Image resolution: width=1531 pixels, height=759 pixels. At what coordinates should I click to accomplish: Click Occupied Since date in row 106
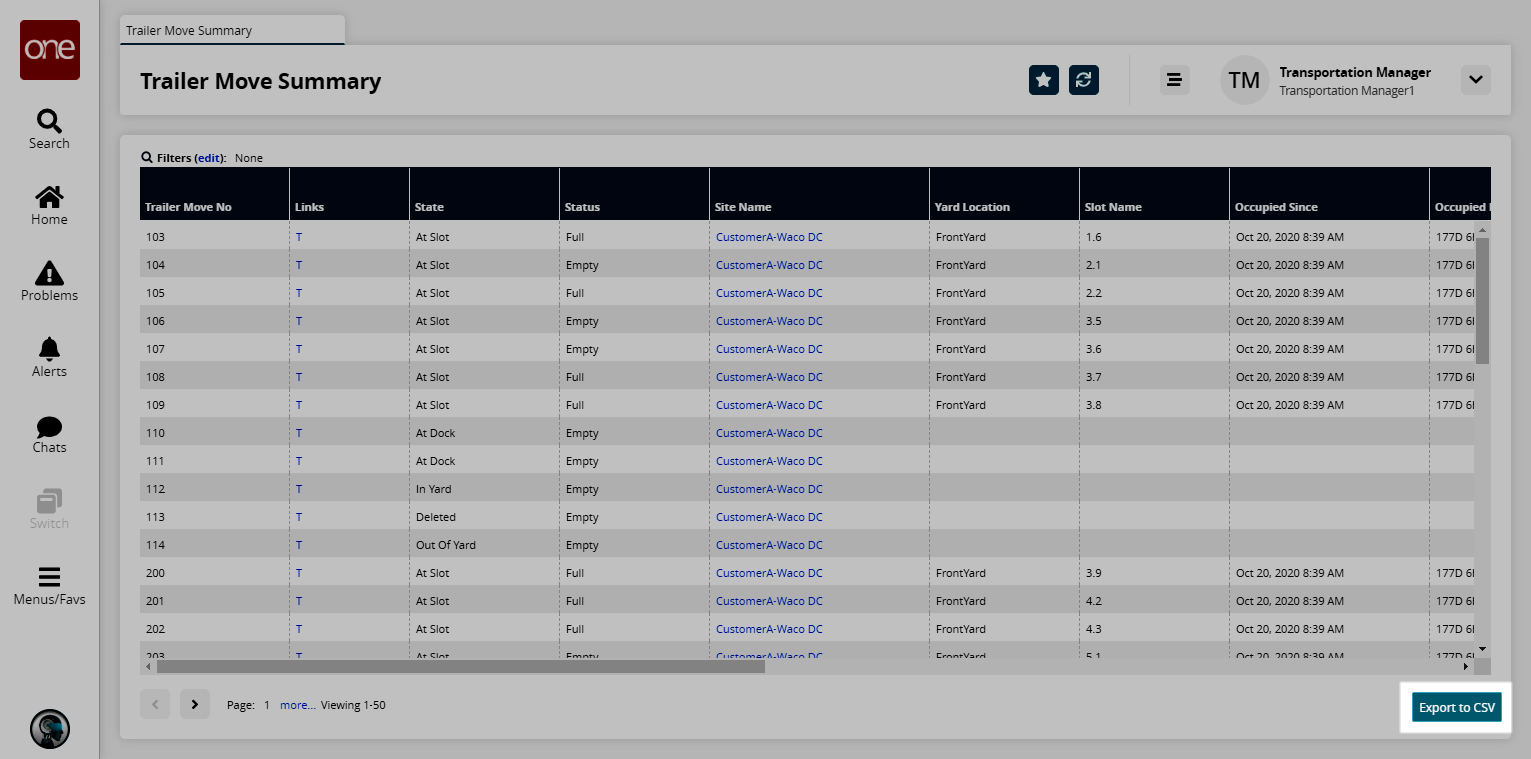[1290, 321]
